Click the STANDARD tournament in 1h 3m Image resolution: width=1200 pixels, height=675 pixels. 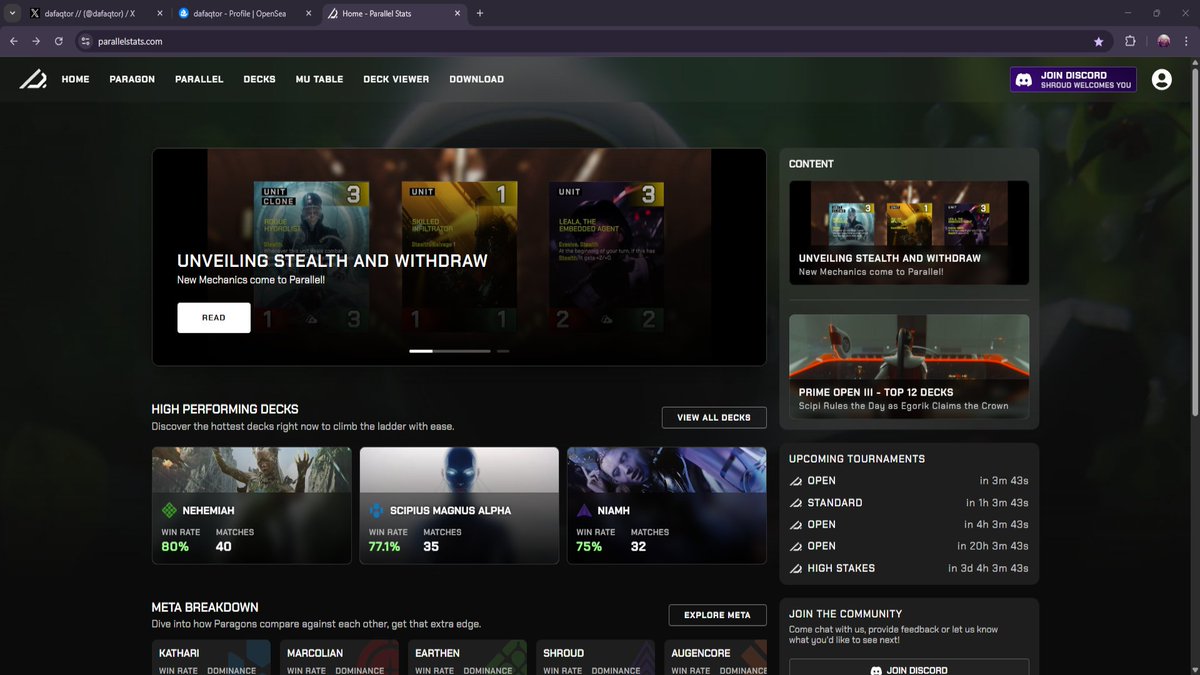click(909, 503)
